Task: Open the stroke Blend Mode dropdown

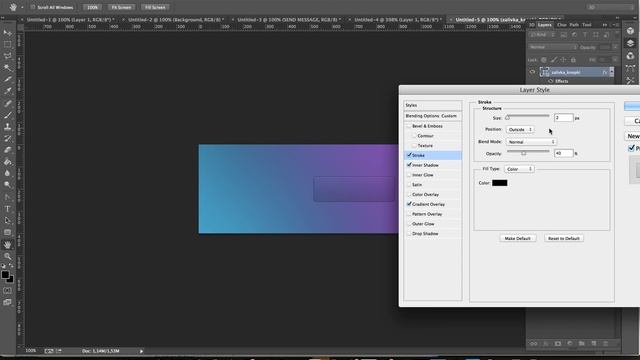Action: click(531, 142)
